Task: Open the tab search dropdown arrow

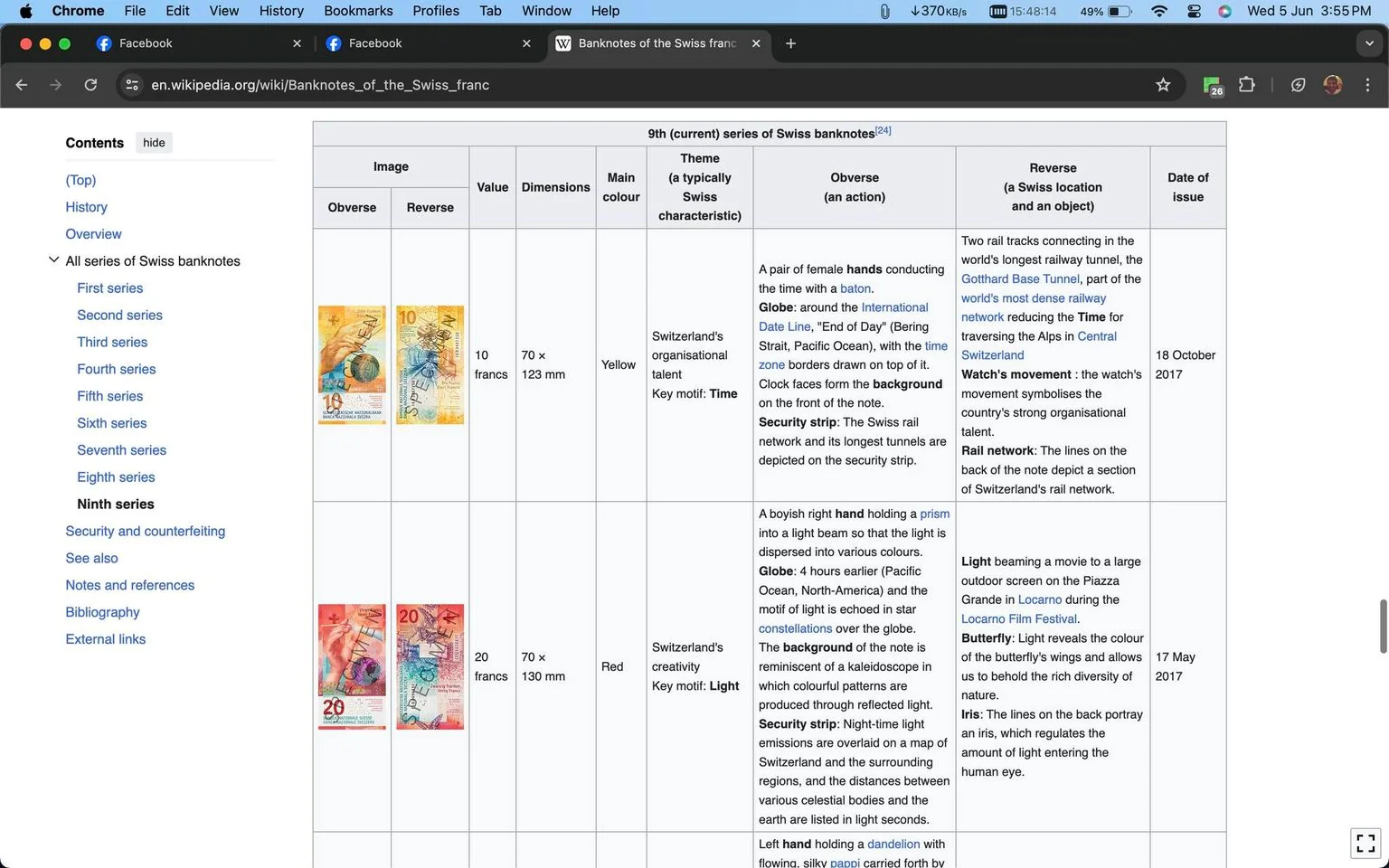Action: pyautogui.click(x=1369, y=43)
